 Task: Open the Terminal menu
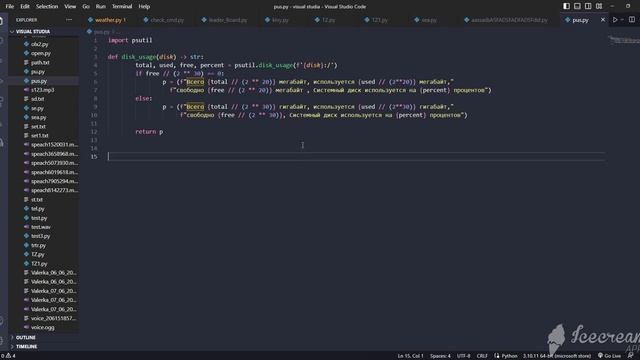click(x=122, y=7)
